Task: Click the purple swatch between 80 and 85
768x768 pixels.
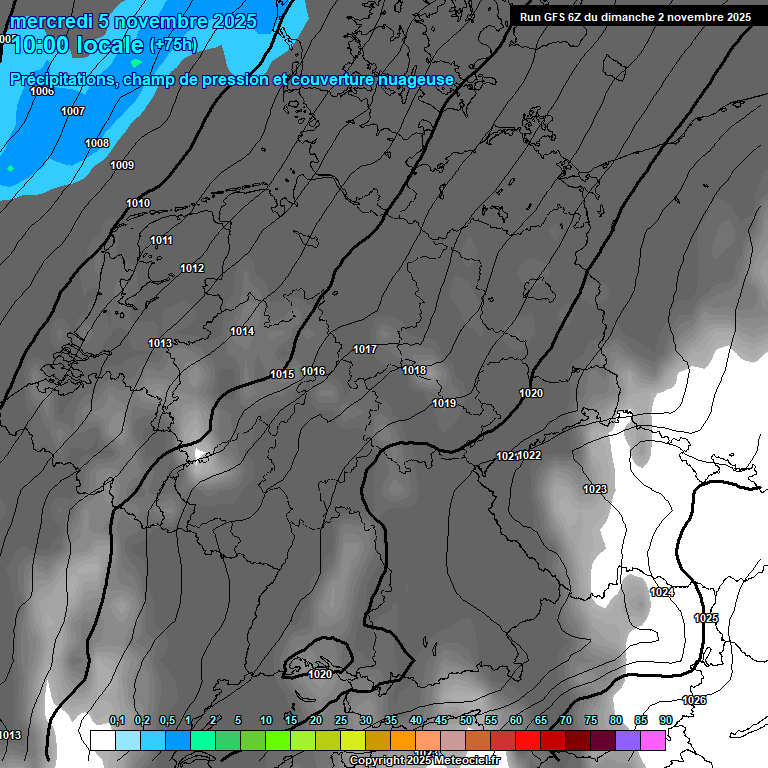Action: click(628, 740)
